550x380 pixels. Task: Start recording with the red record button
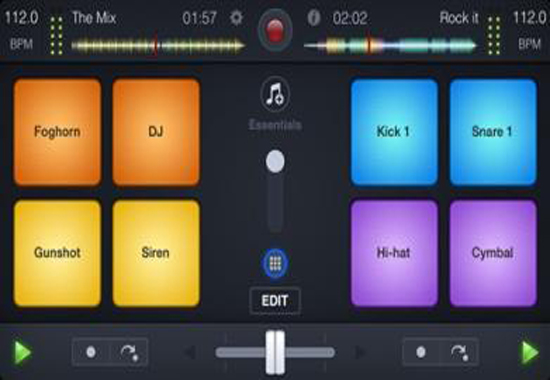(275, 31)
